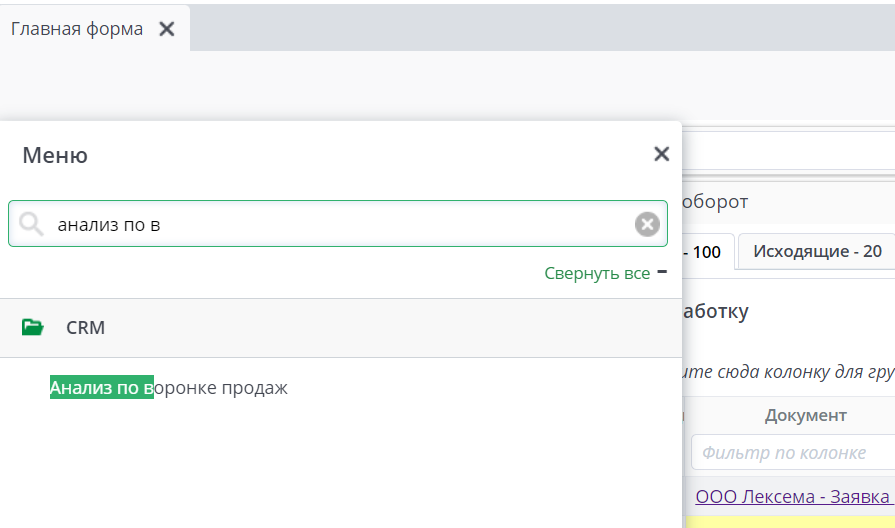Open the ООО Лексема - Заявка link
This screenshot has width=895, height=528.
pyautogui.click(x=794, y=497)
